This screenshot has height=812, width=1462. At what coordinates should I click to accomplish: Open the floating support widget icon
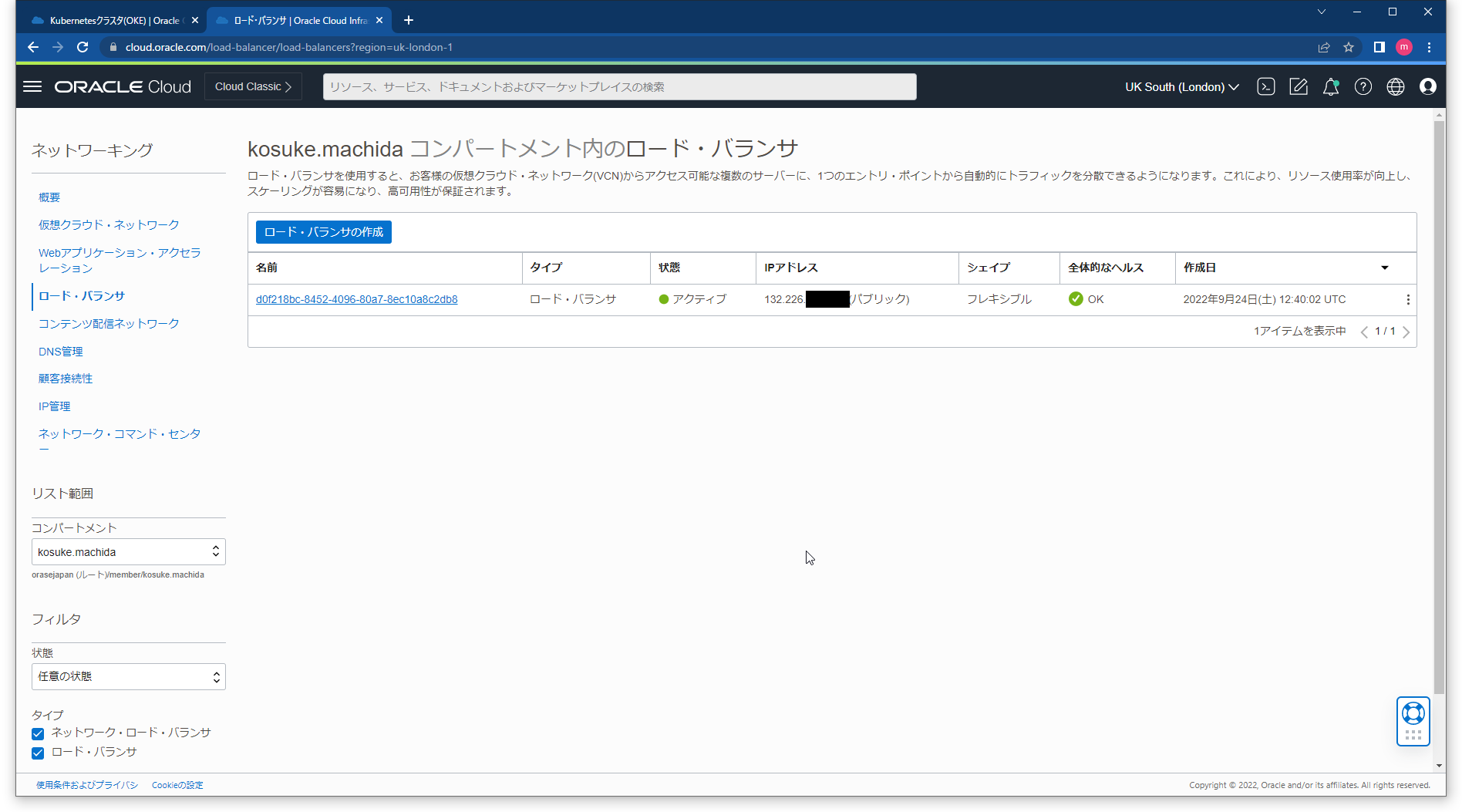[x=1413, y=721]
